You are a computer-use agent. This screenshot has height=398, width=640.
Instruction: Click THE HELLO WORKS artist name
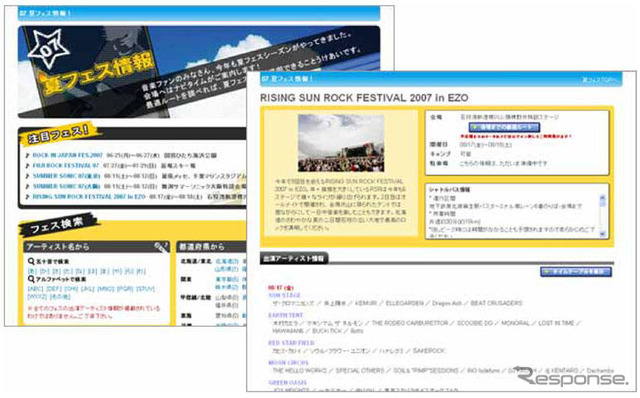pyautogui.click(x=300, y=371)
